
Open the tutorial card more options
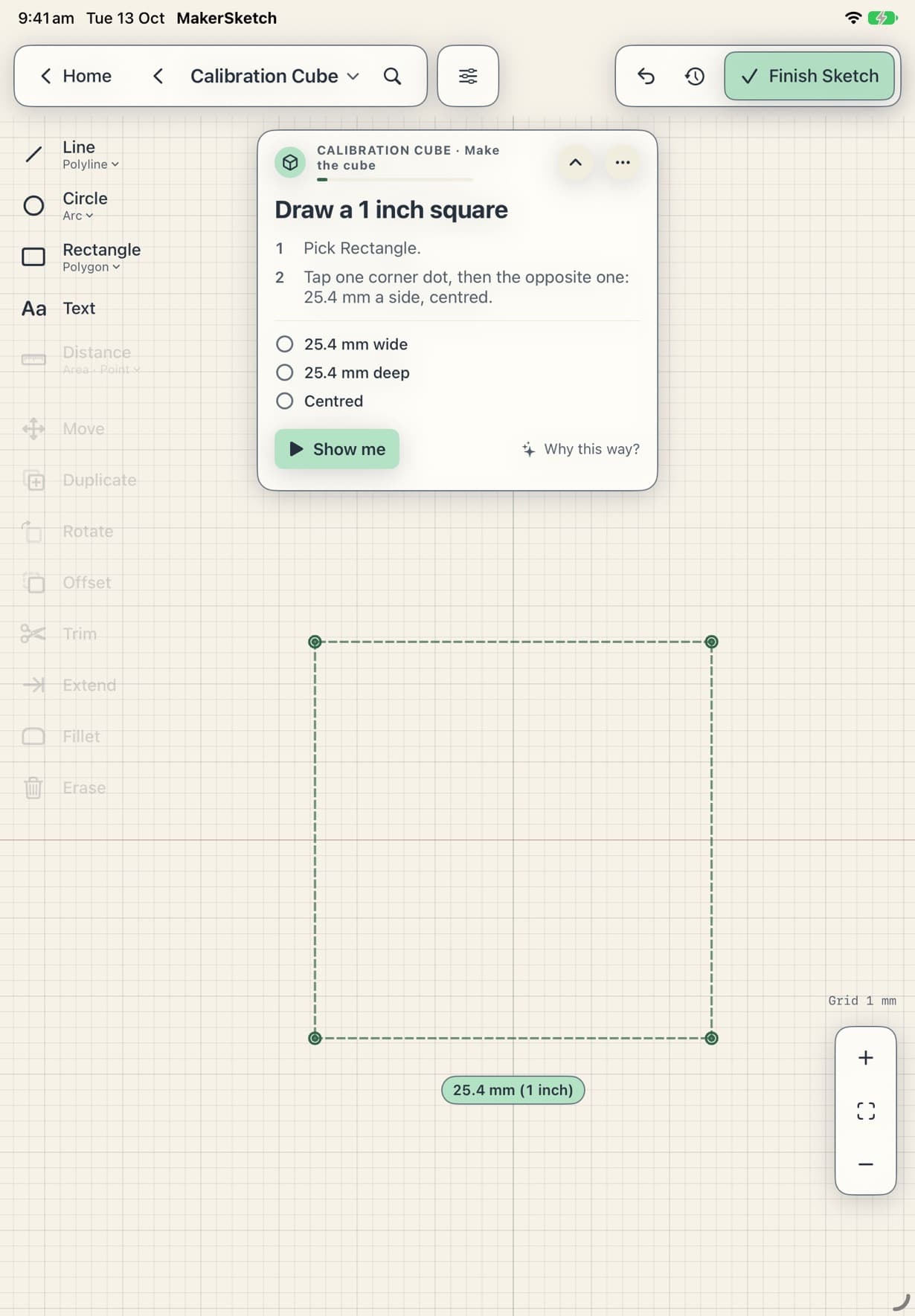coord(623,162)
